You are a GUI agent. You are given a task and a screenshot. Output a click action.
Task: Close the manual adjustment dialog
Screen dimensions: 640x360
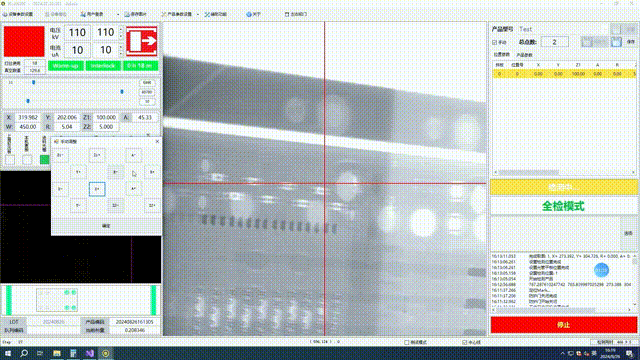pos(157,141)
